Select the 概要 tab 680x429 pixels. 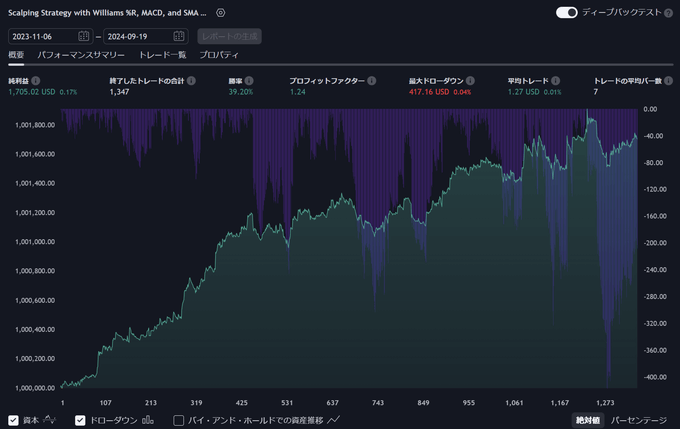tap(16, 55)
